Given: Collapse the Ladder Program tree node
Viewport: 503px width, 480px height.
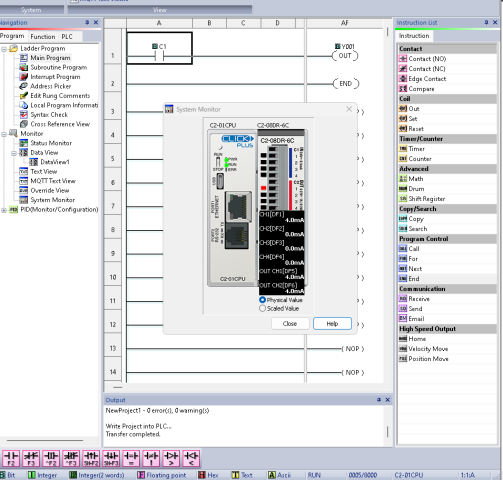Looking at the screenshot, I should (4, 49).
